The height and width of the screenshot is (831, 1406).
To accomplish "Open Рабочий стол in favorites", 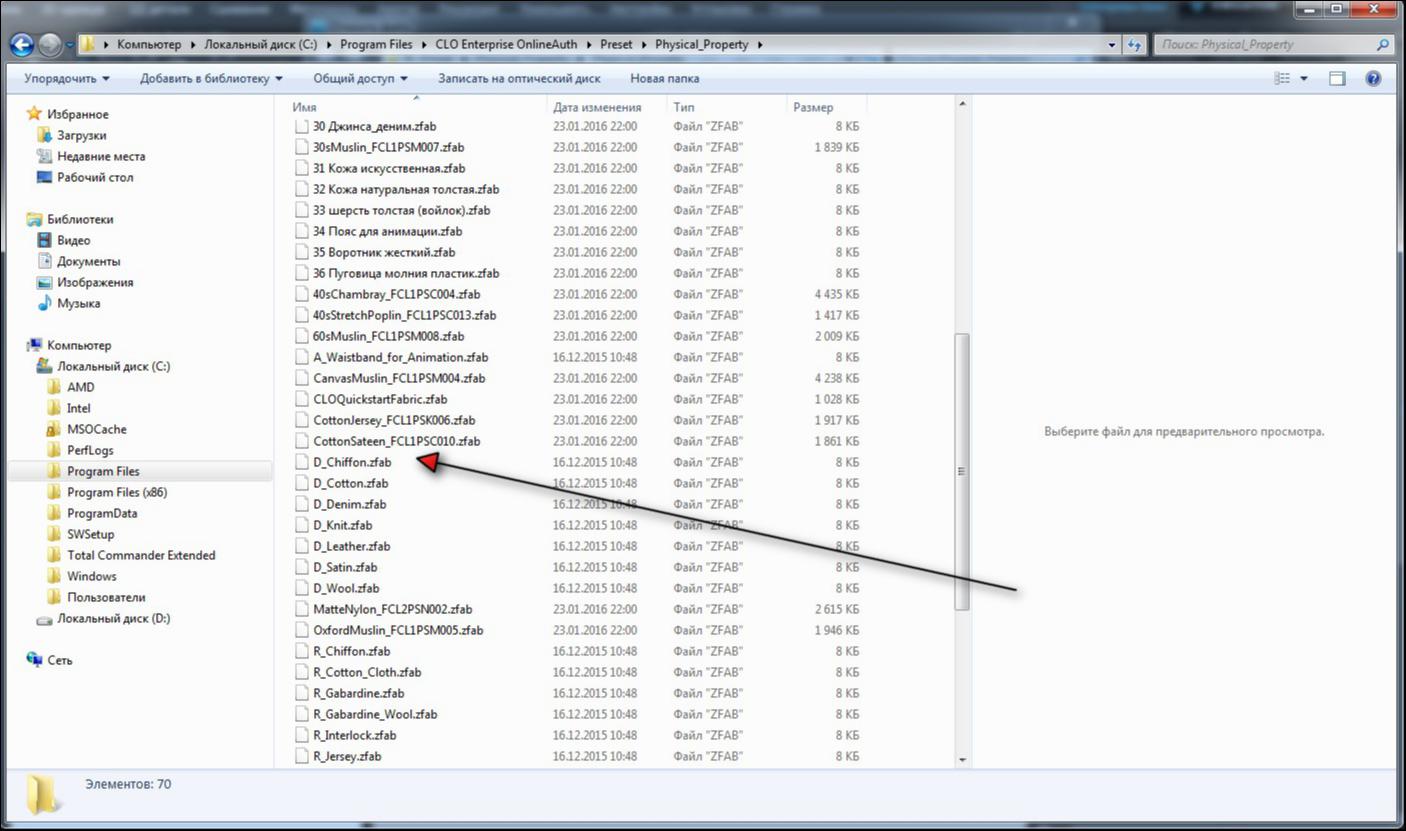I will coord(95,177).
